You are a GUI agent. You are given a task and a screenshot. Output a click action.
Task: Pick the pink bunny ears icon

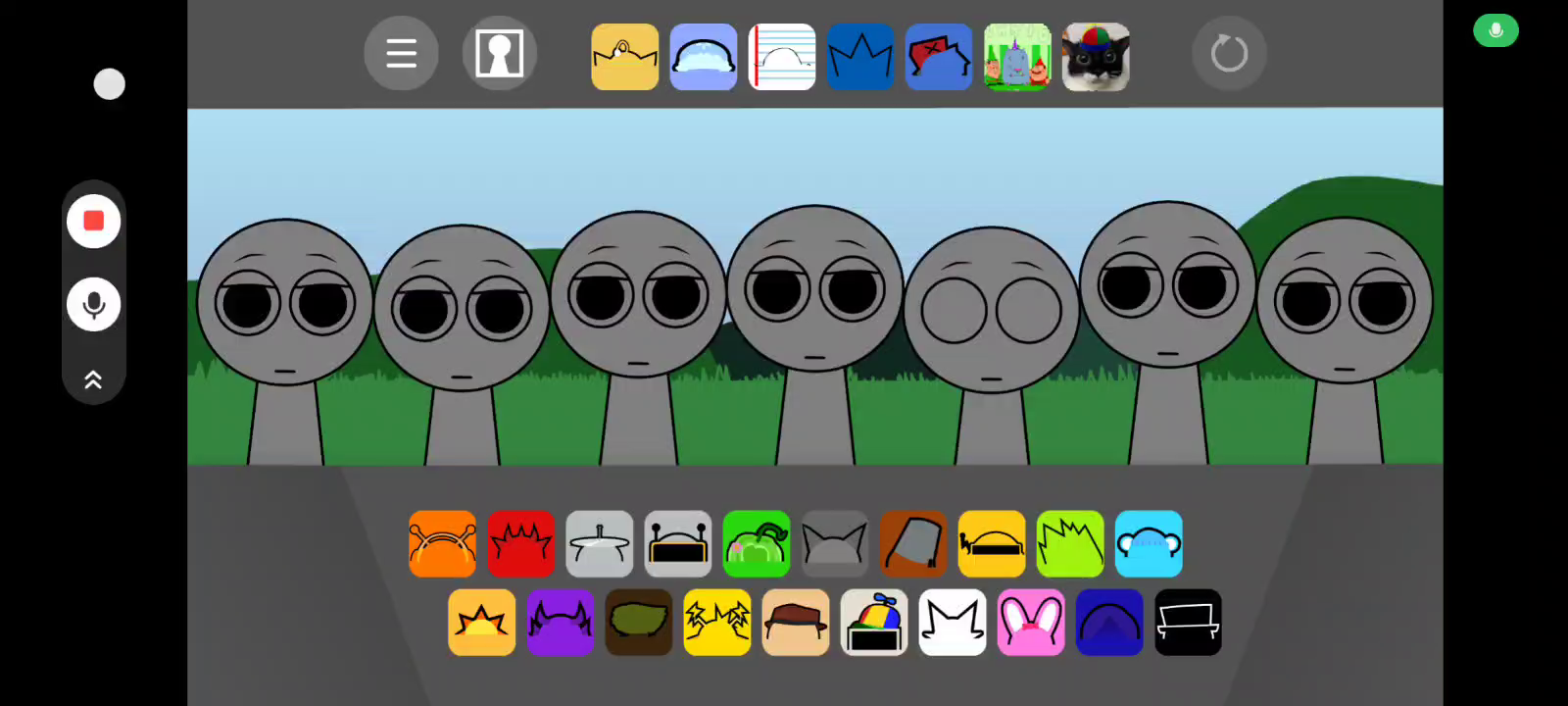pyautogui.click(x=1030, y=623)
